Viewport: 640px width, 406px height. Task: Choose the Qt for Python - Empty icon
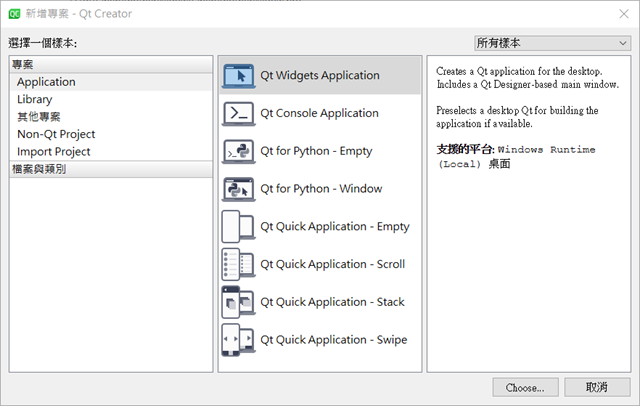238,151
